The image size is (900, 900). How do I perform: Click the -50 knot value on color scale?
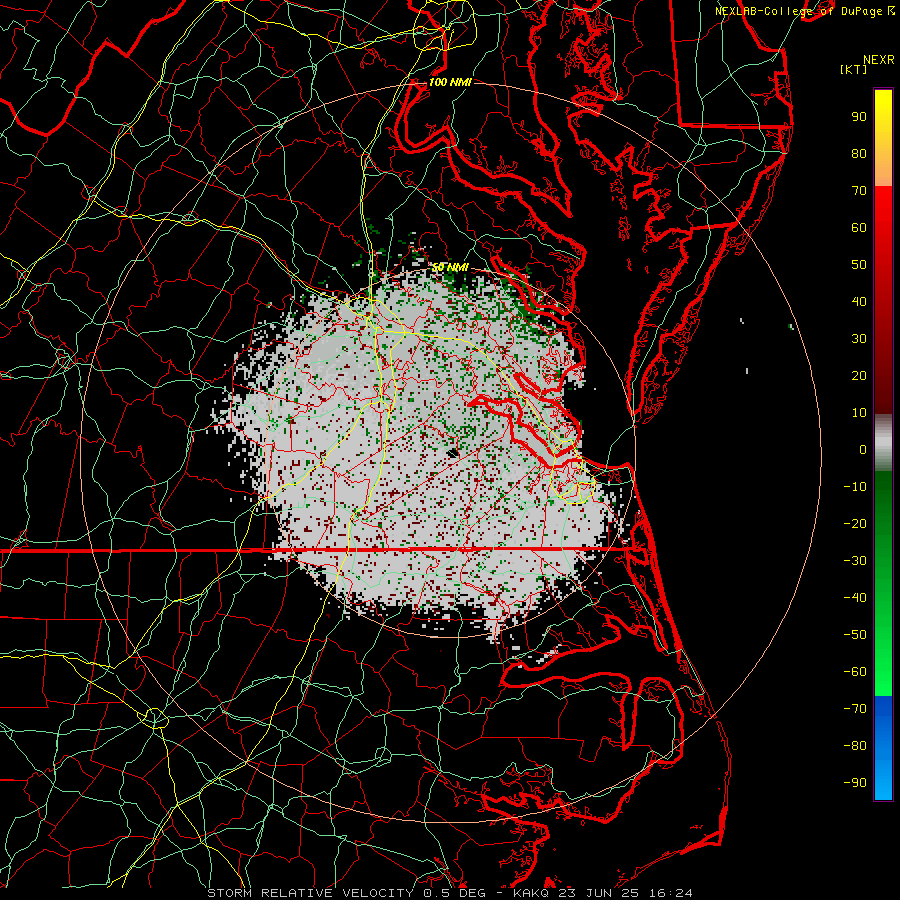(855, 635)
